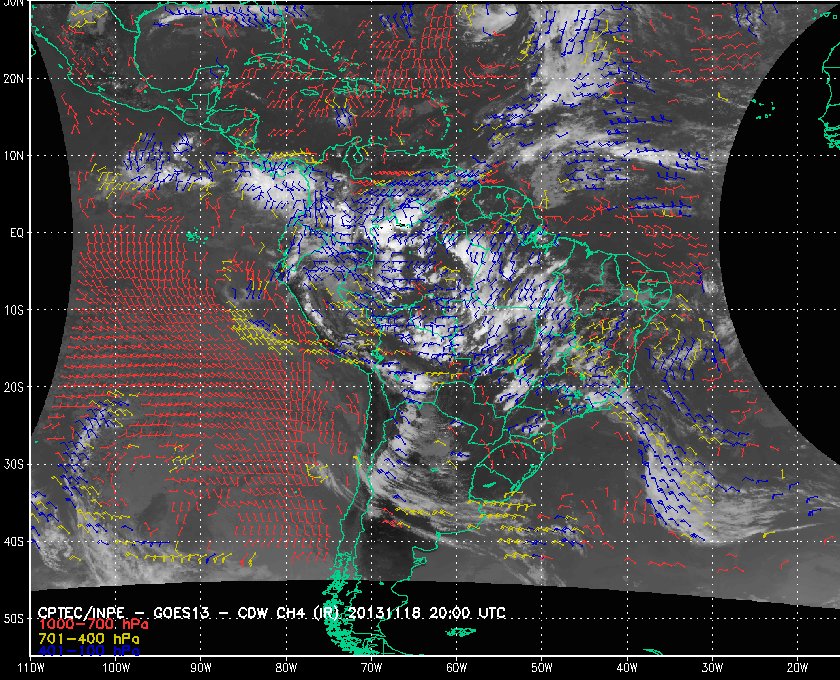Click the 60W longitude label
The width and height of the screenshot is (840, 680).
(456, 667)
